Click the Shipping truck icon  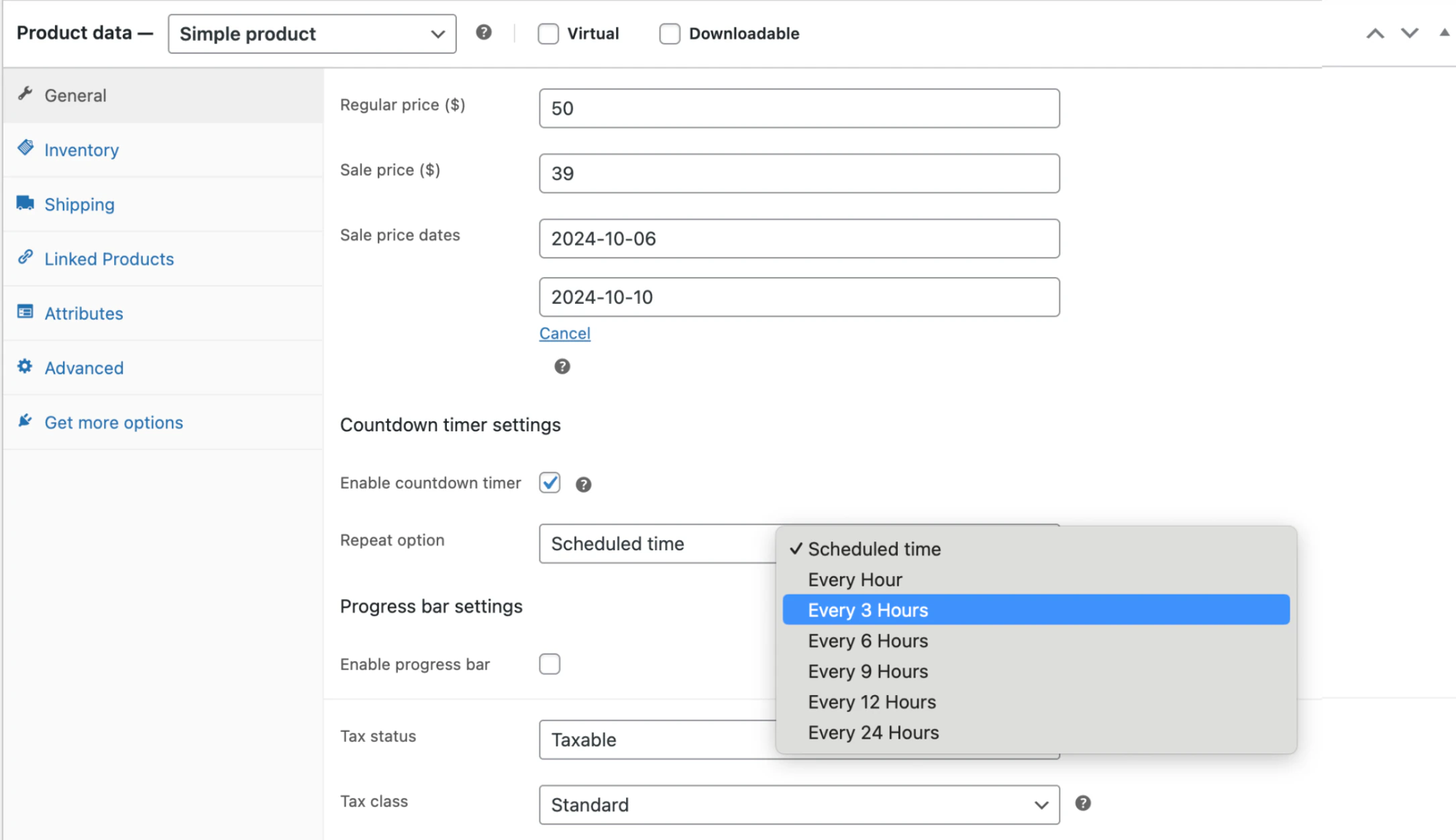point(25,203)
